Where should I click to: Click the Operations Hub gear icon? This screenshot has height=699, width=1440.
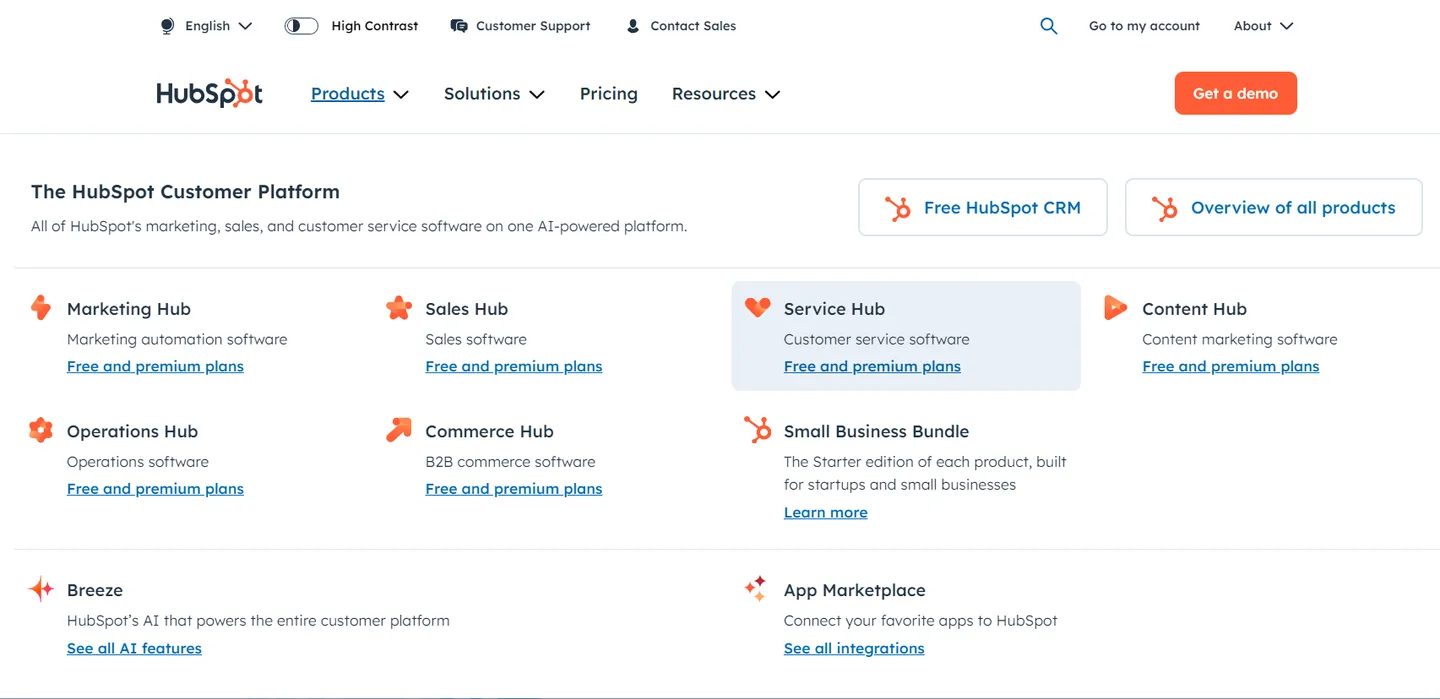click(x=41, y=430)
